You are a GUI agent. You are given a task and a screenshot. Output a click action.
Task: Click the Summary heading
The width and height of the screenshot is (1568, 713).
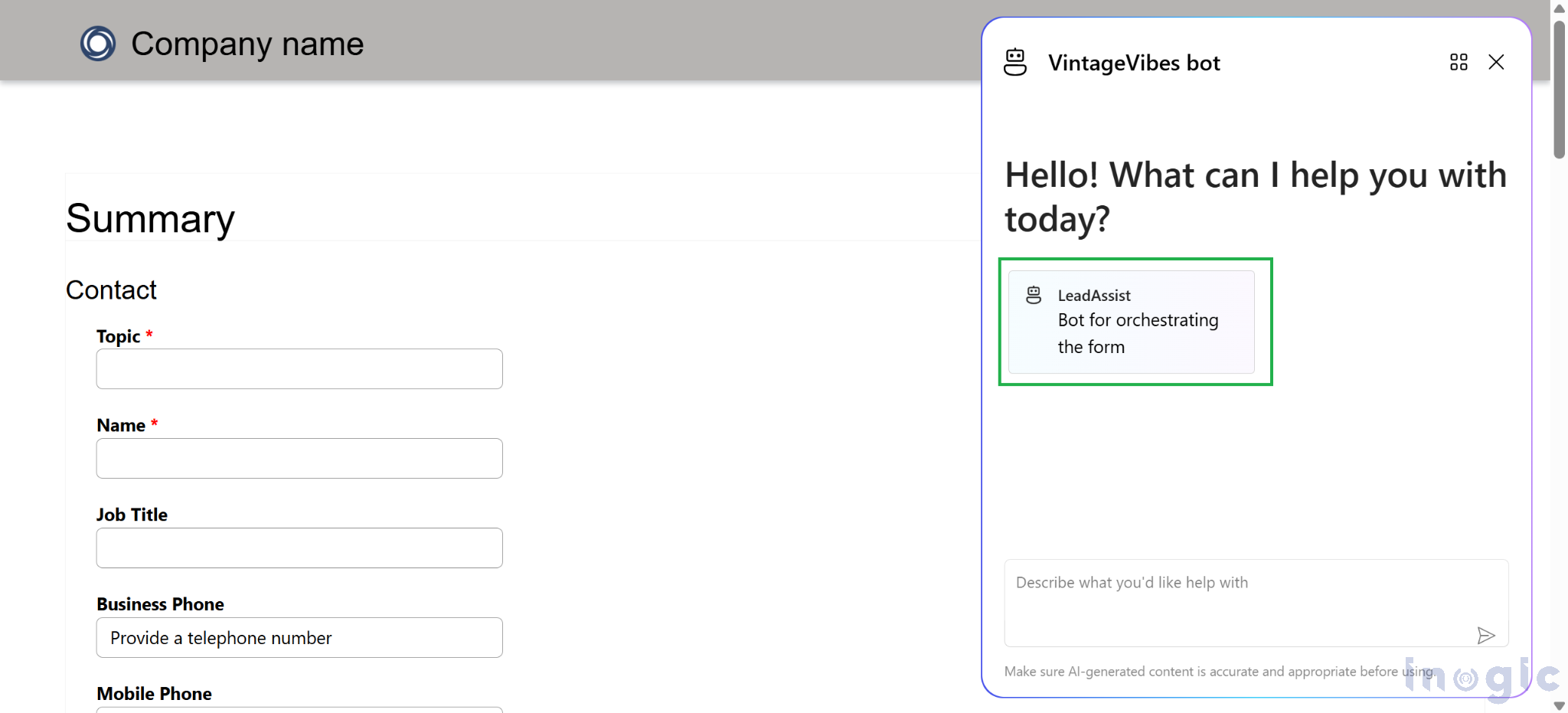(x=150, y=219)
